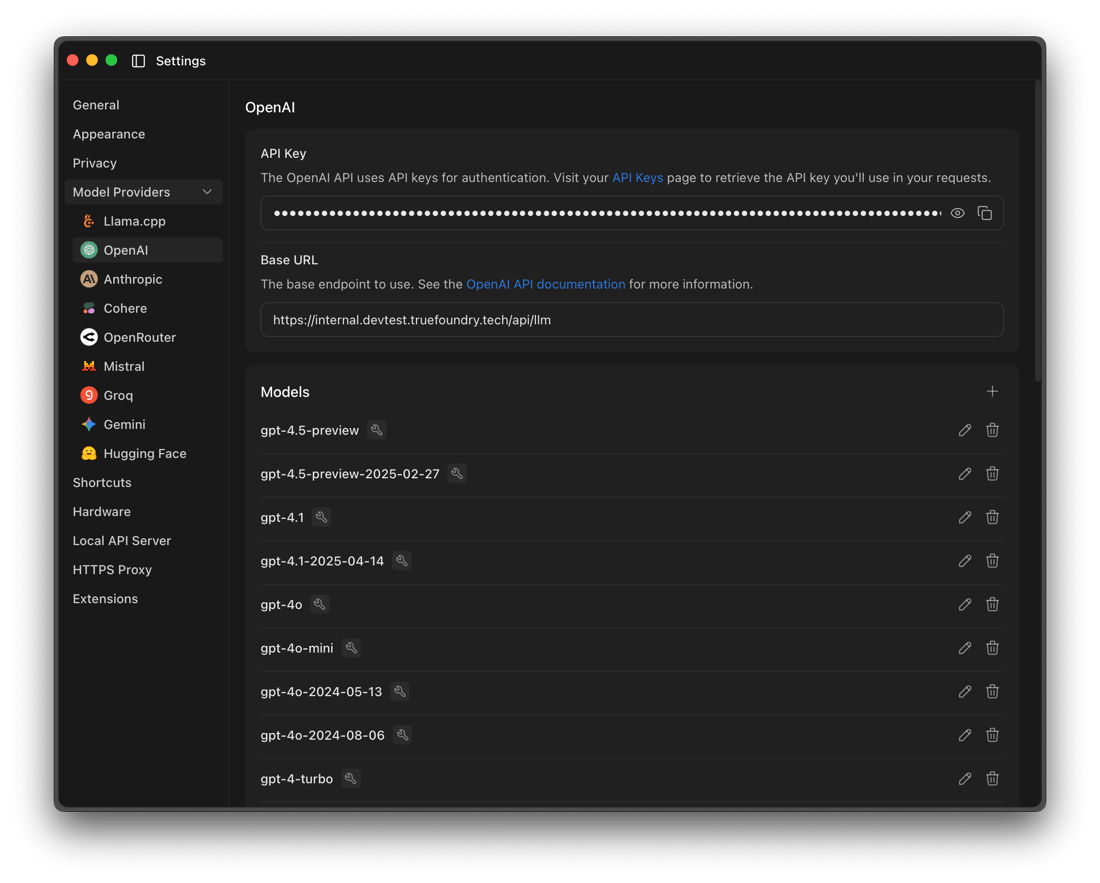Edit the gpt-4o-2024-08-06 model
1100x883 pixels.
coord(965,735)
